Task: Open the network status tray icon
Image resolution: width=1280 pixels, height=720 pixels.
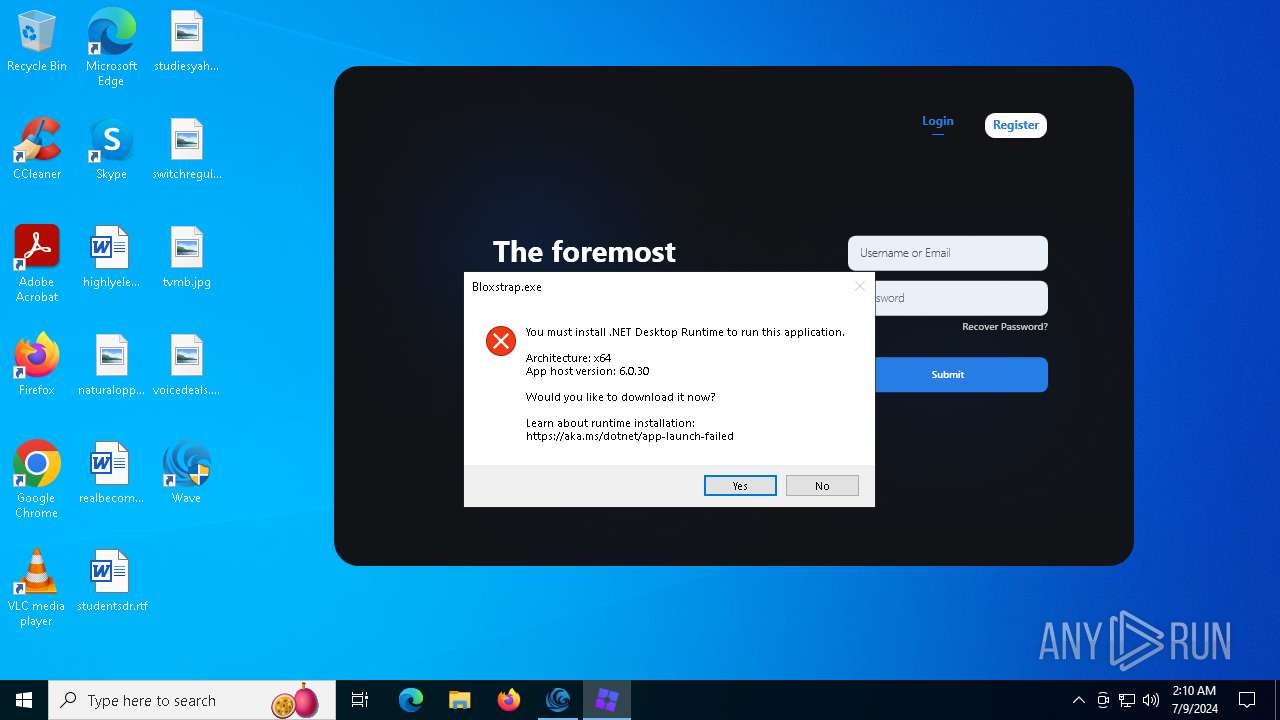Action: tap(1127, 700)
